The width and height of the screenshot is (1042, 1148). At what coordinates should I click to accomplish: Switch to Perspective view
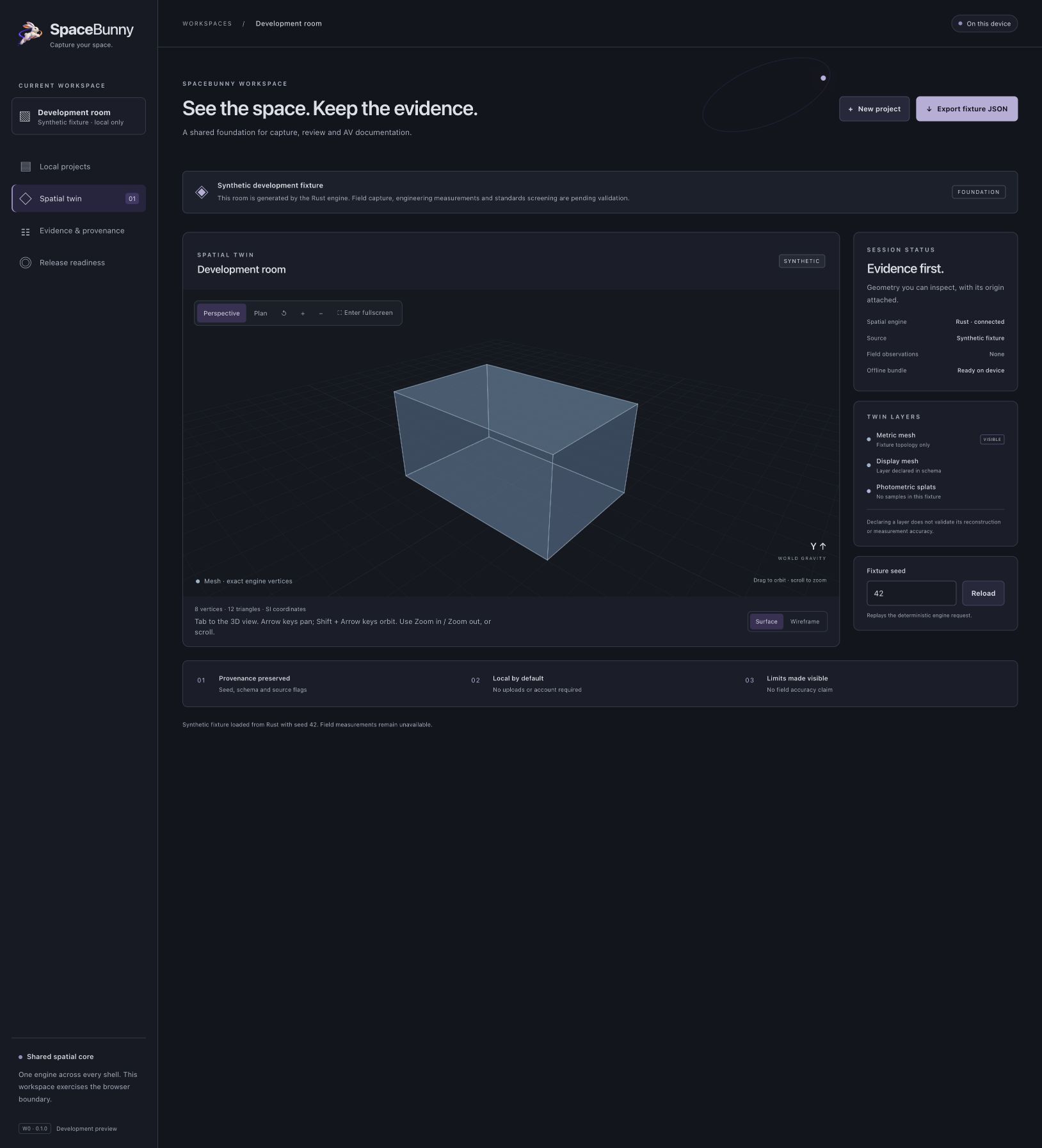(221, 314)
